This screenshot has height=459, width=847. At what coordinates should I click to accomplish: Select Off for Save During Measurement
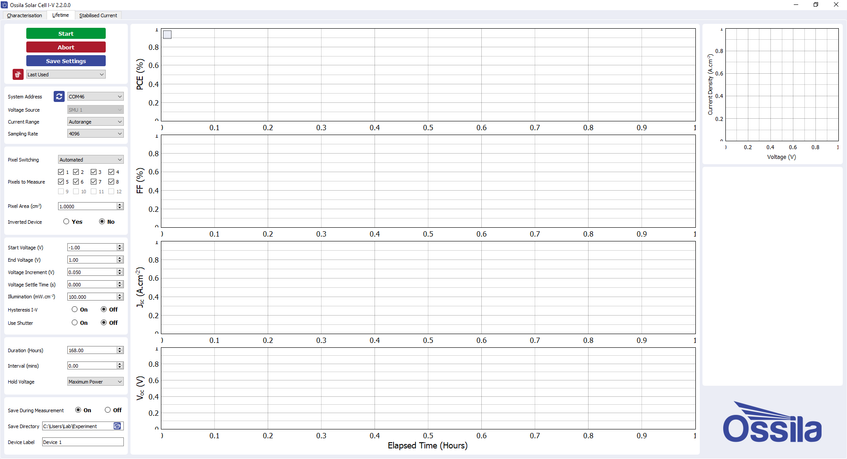(x=108, y=410)
